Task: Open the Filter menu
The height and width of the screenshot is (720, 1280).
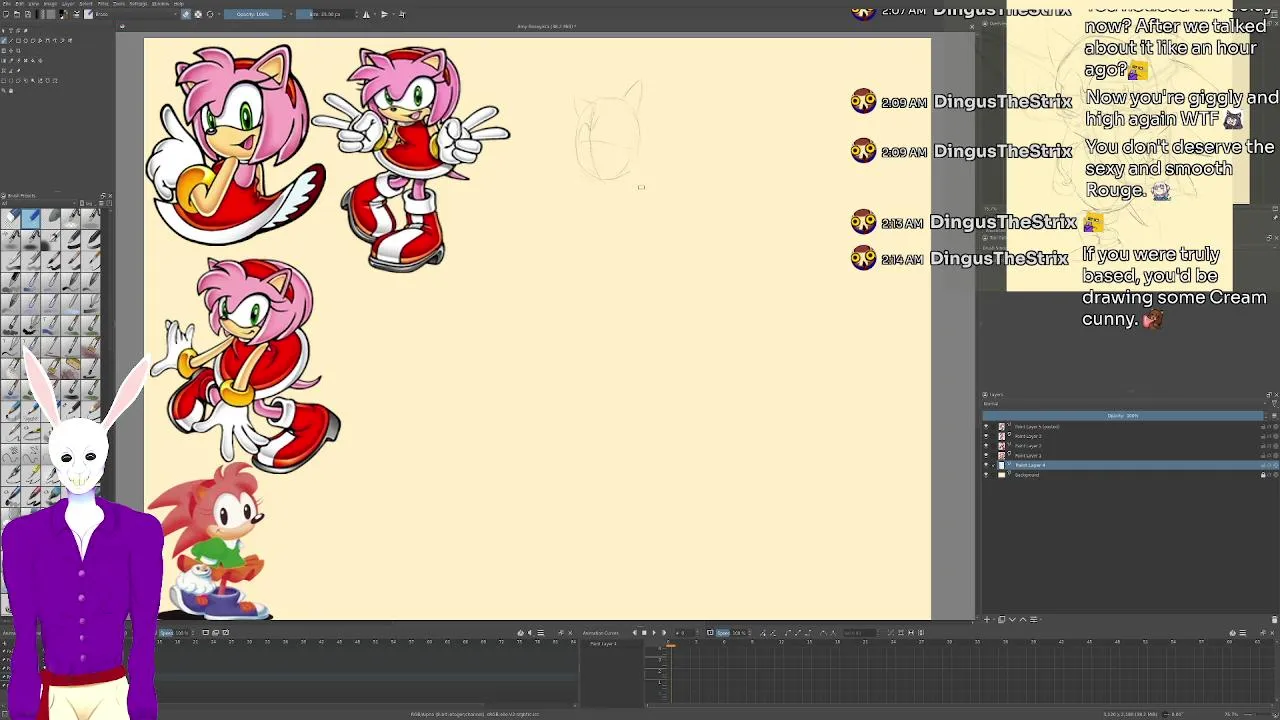Action: tap(103, 4)
